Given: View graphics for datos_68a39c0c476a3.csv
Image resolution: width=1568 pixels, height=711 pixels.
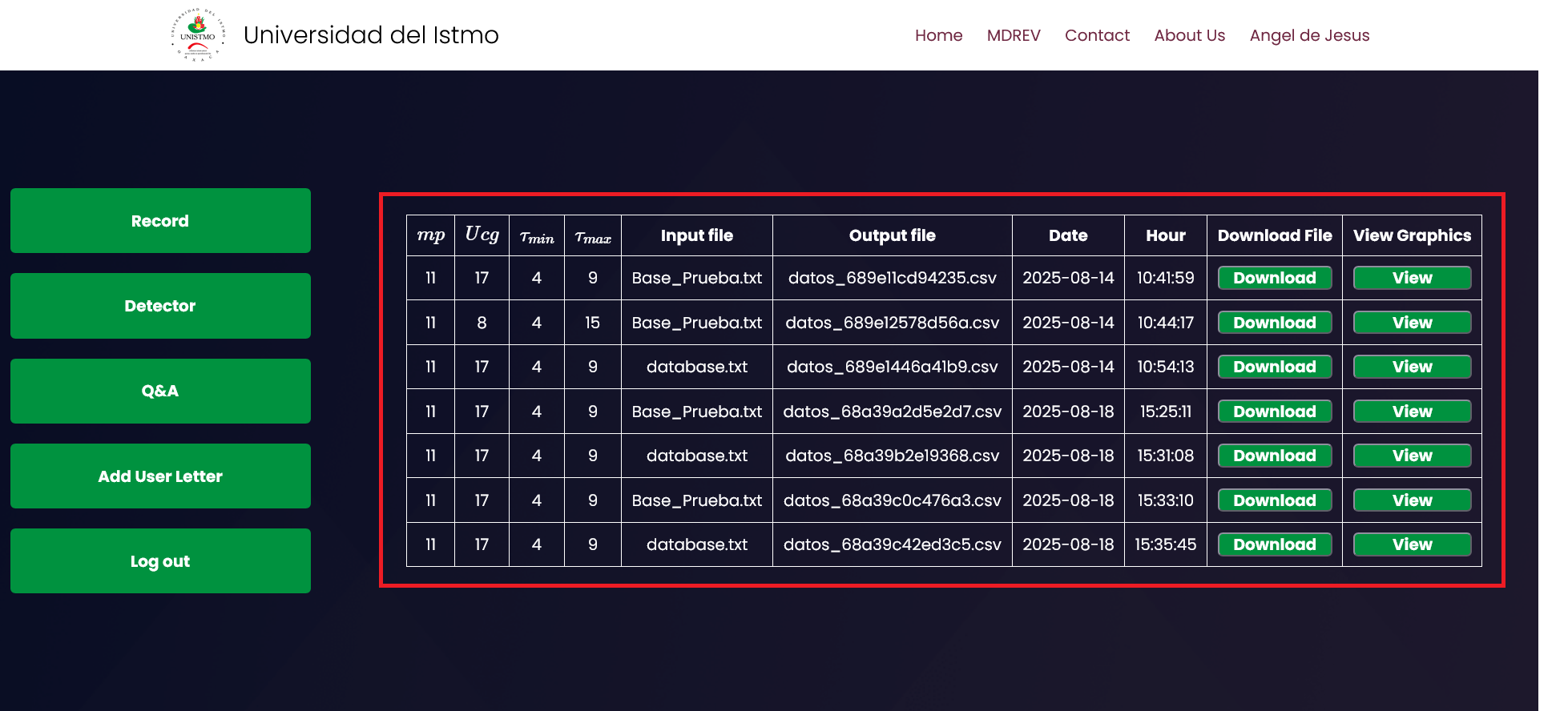Looking at the screenshot, I should coord(1412,500).
